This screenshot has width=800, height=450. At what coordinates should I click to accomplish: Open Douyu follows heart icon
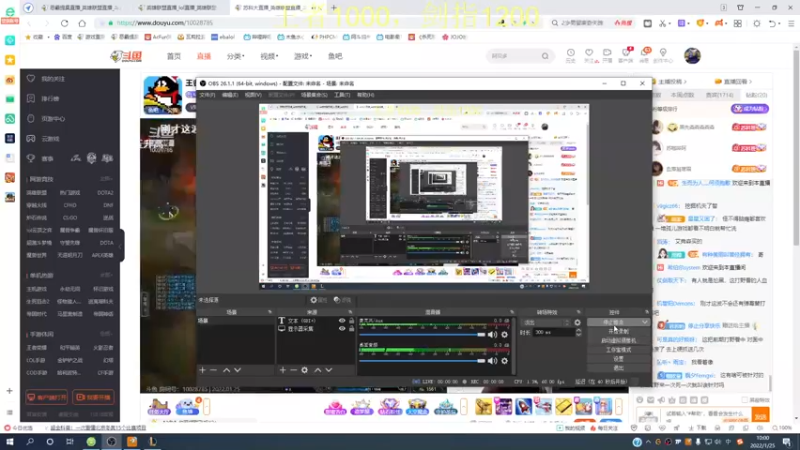pyautogui.click(x=589, y=55)
